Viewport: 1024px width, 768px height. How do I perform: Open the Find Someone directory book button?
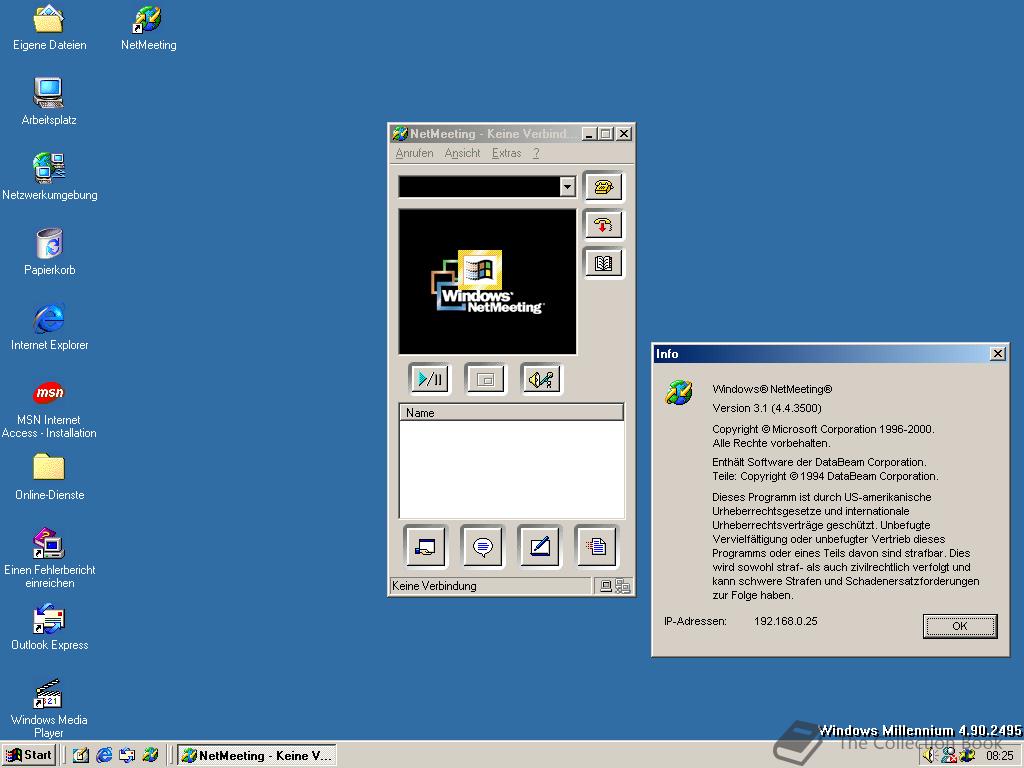[603, 263]
